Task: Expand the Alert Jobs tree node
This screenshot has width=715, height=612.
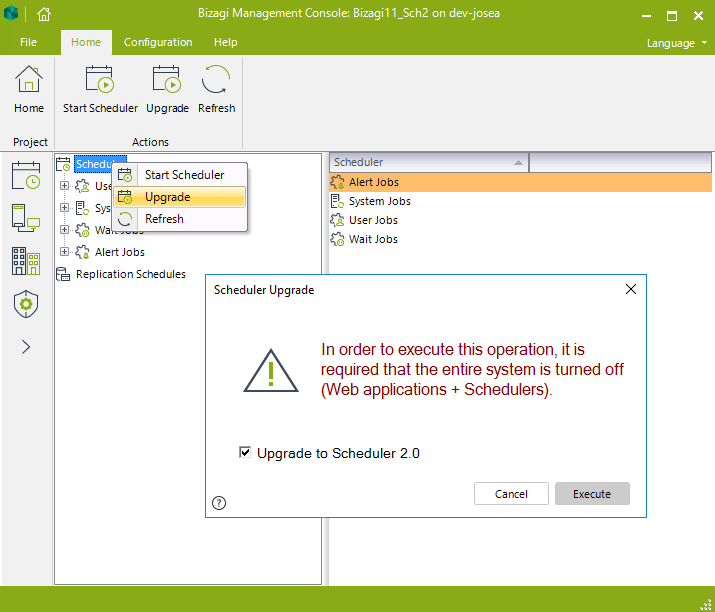Action: pyautogui.click(x=64, y=251)
